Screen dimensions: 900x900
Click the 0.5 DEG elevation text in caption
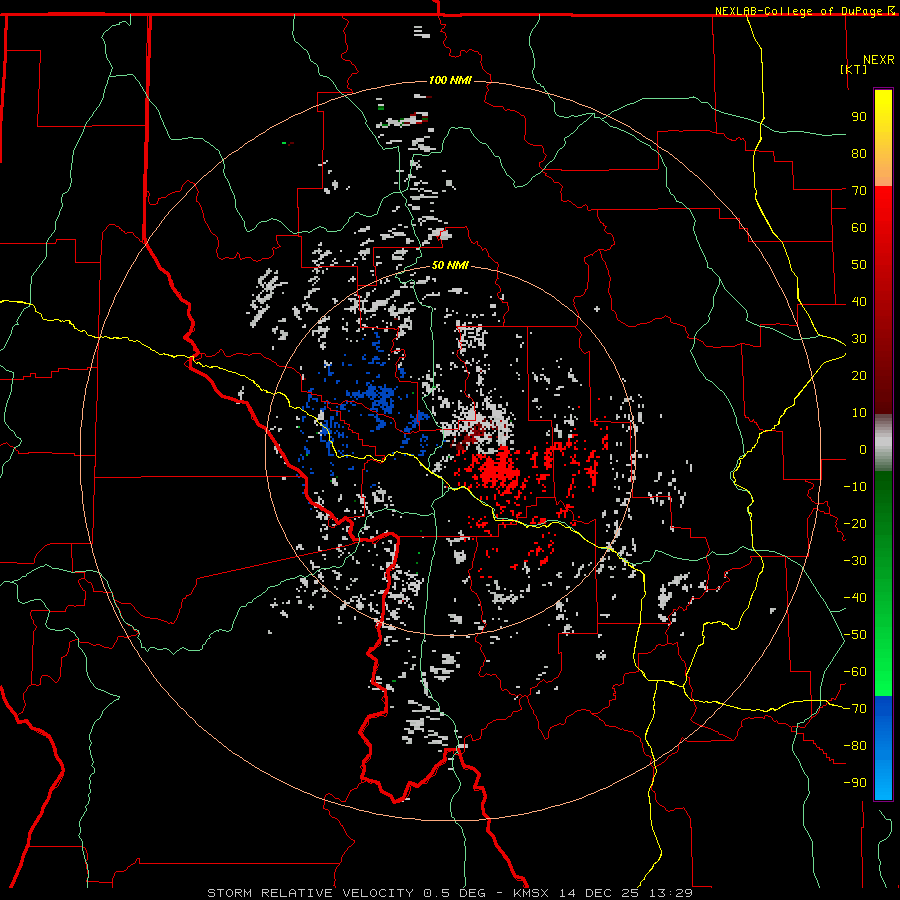455,893
